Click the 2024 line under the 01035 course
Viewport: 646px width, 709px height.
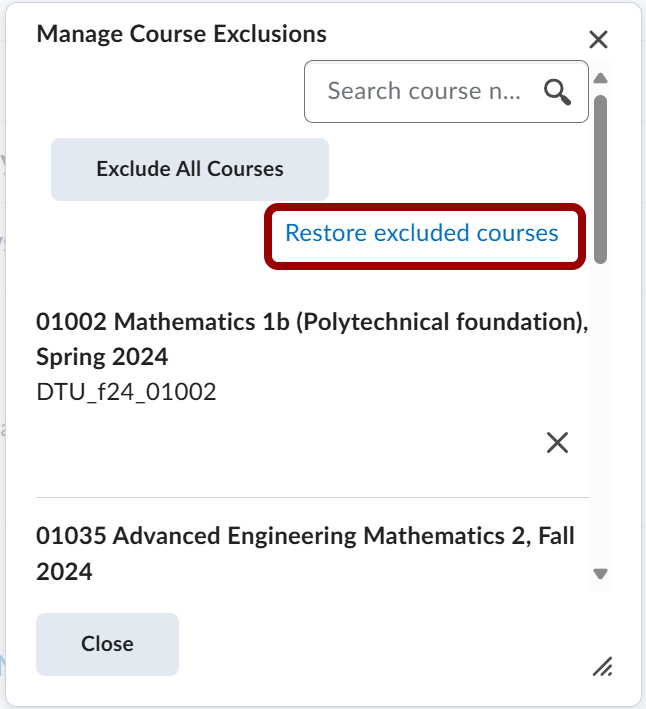click(x=64, y=572)
